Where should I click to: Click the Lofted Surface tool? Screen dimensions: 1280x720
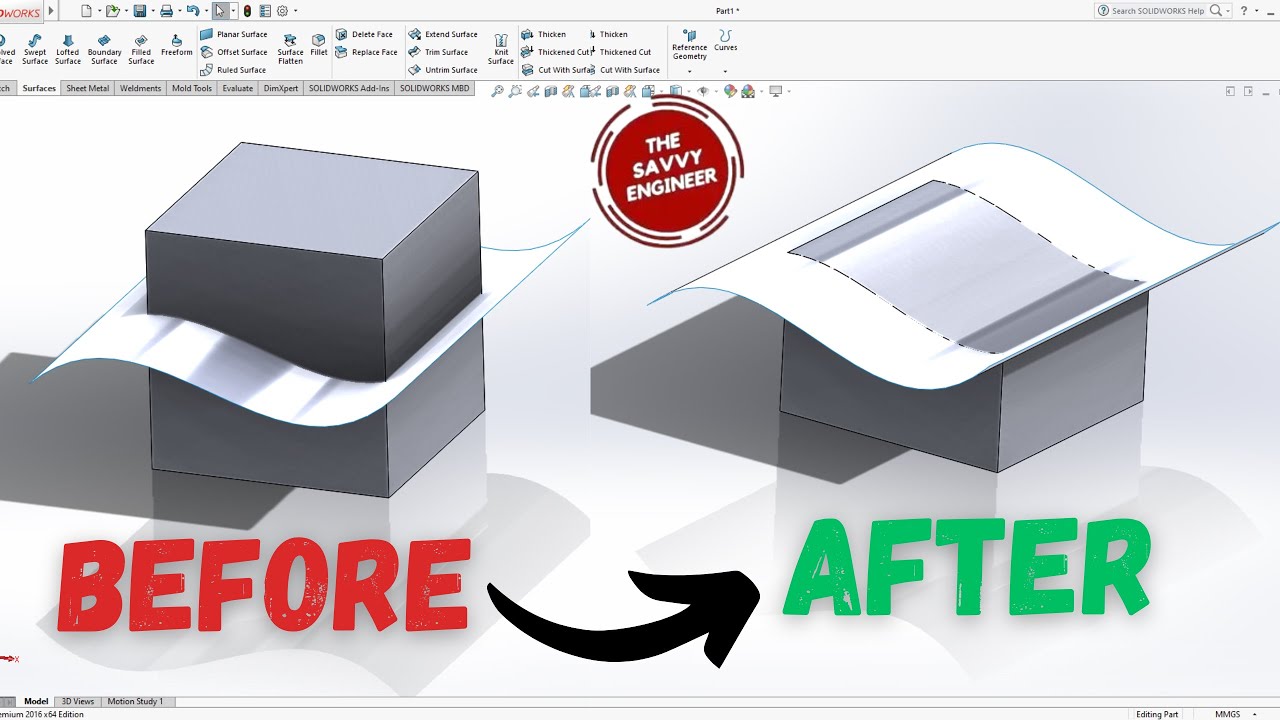tap(68, 49)
